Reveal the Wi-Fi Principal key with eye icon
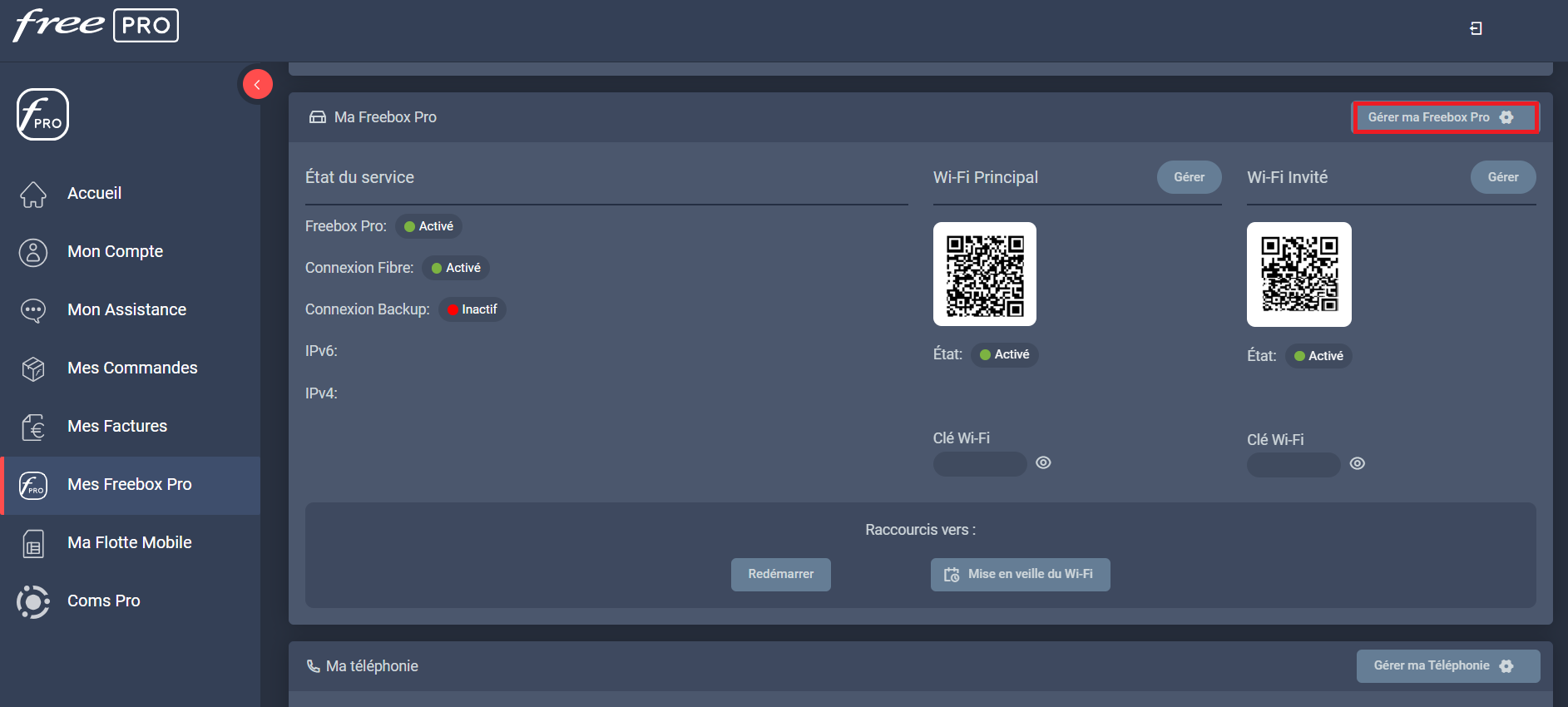 pyautogui.click(x=1043, y=463)
